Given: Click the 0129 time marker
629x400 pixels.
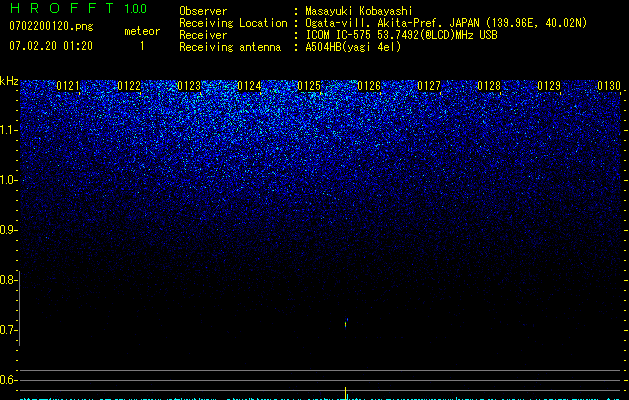Looking at the screenshot, I should [x=549, y=86].
